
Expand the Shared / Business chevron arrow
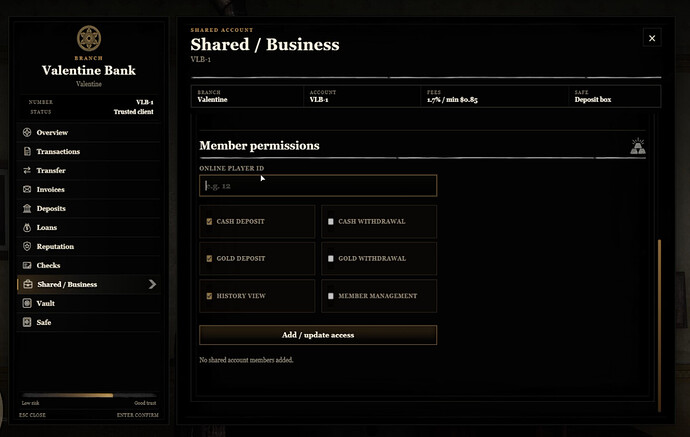[152, 284]
